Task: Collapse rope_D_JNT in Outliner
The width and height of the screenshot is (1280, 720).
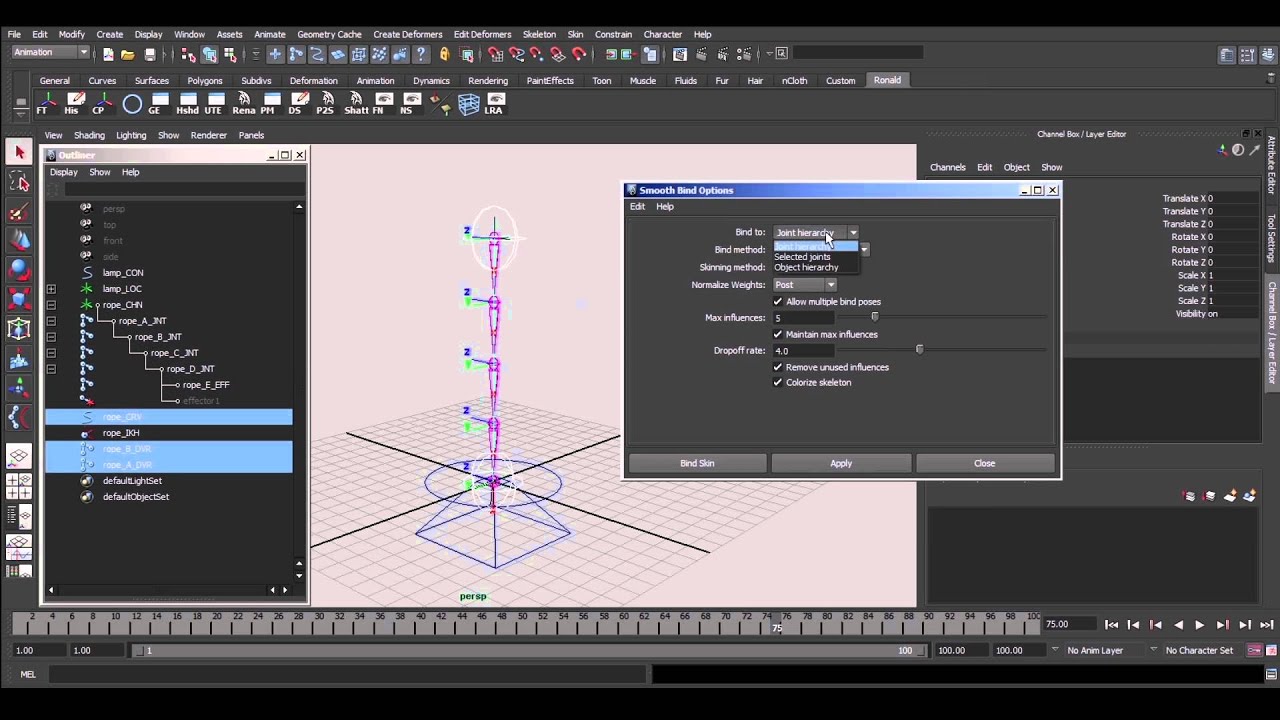Action: coord(51,369)
